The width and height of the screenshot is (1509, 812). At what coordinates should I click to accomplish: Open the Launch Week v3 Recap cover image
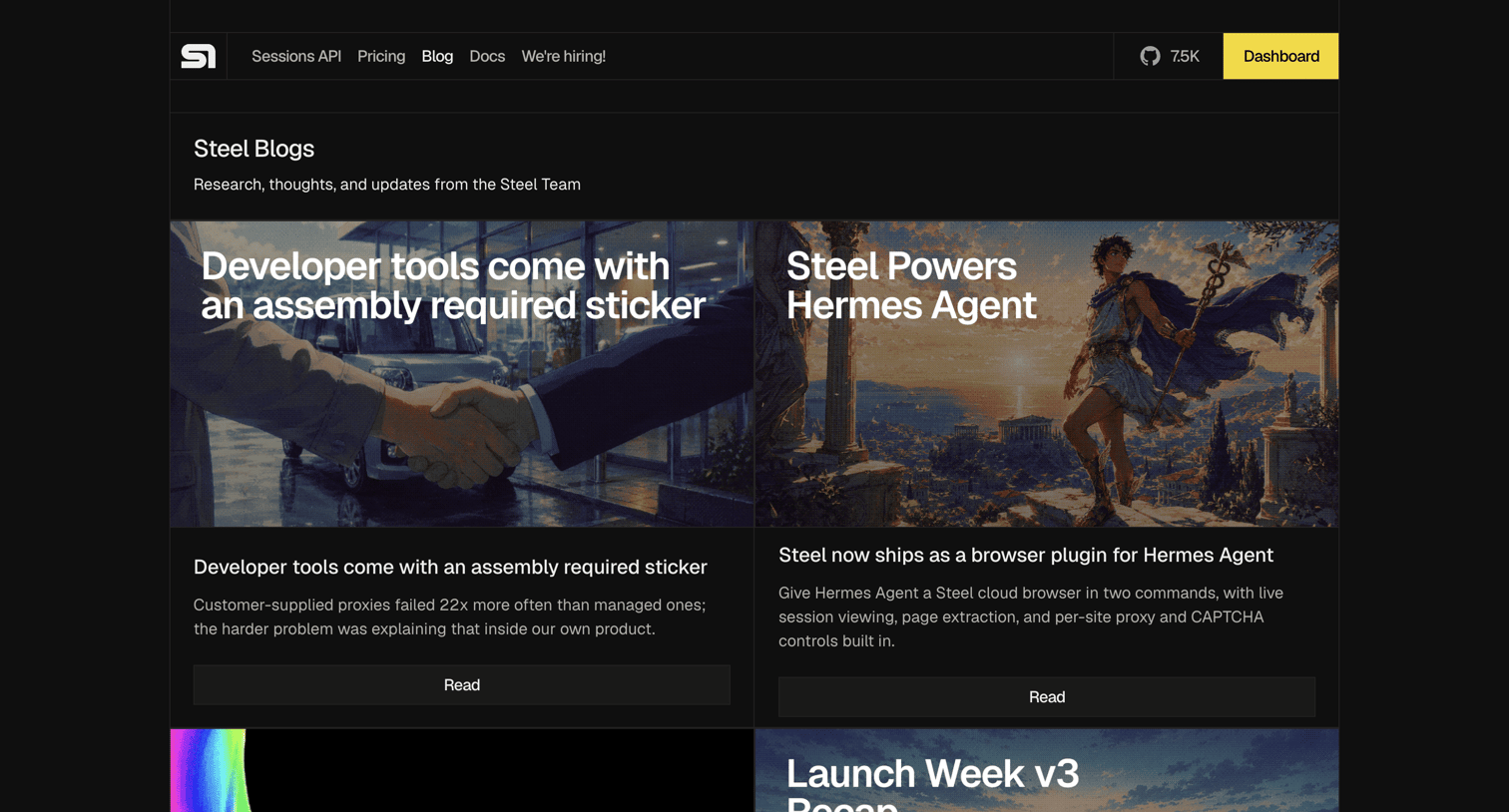coord(1047,770)
